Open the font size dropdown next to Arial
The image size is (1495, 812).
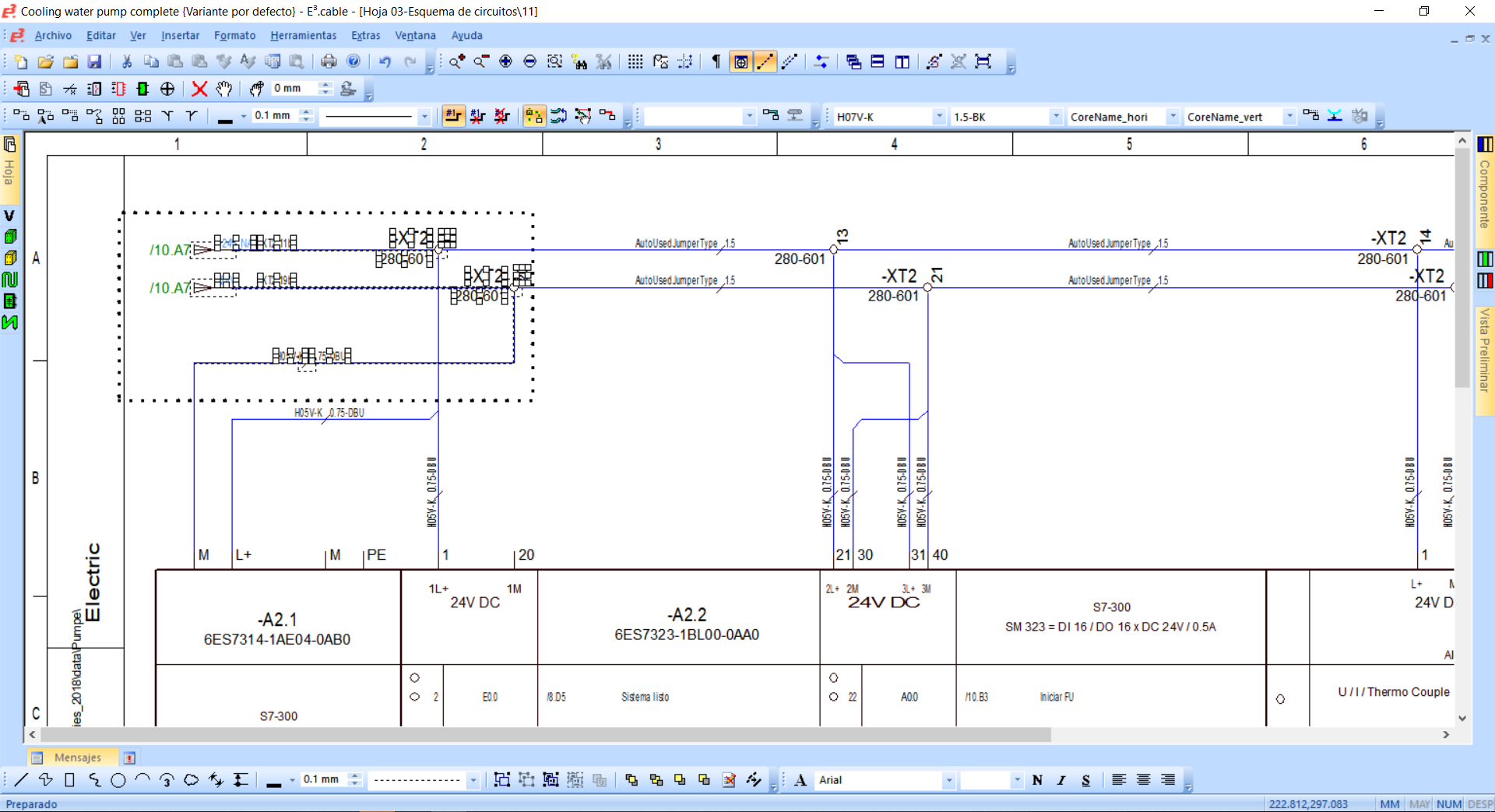[1016, 780]
